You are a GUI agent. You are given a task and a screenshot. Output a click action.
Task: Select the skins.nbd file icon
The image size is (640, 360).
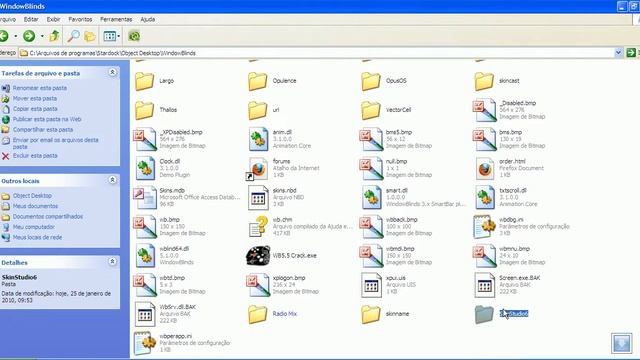258,198
